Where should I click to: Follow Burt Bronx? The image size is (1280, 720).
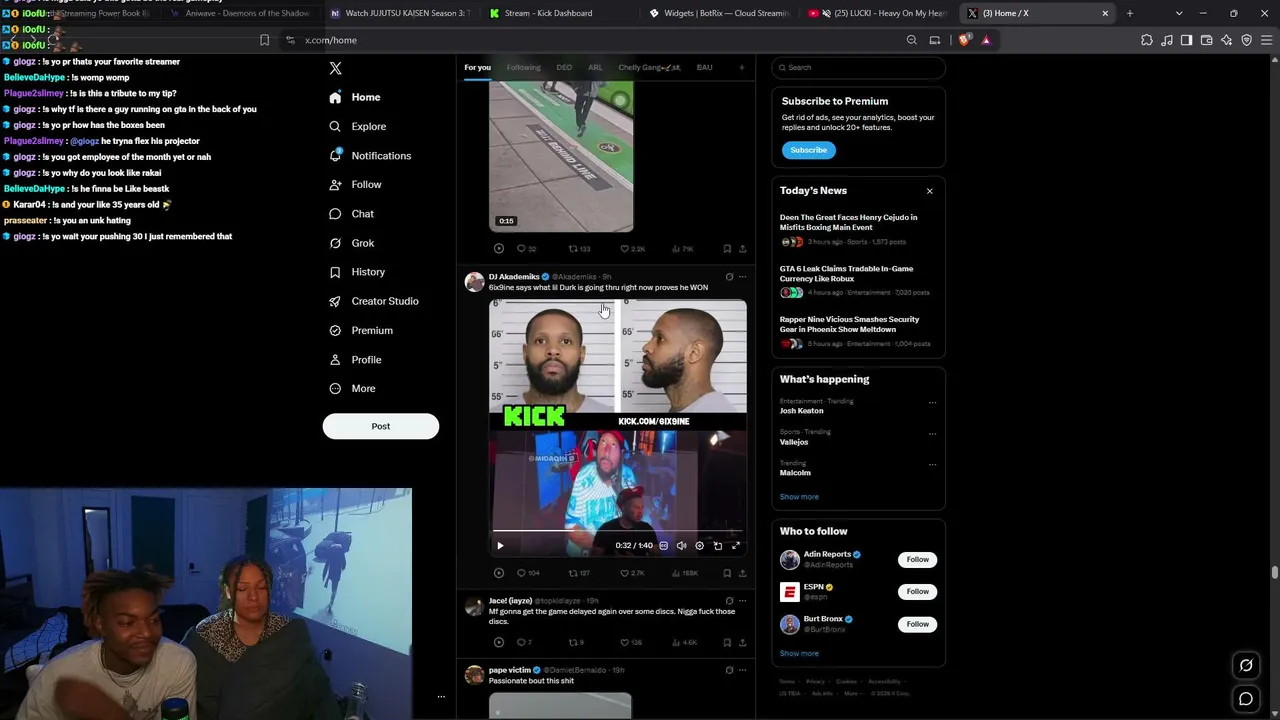(x=918, y=624)
